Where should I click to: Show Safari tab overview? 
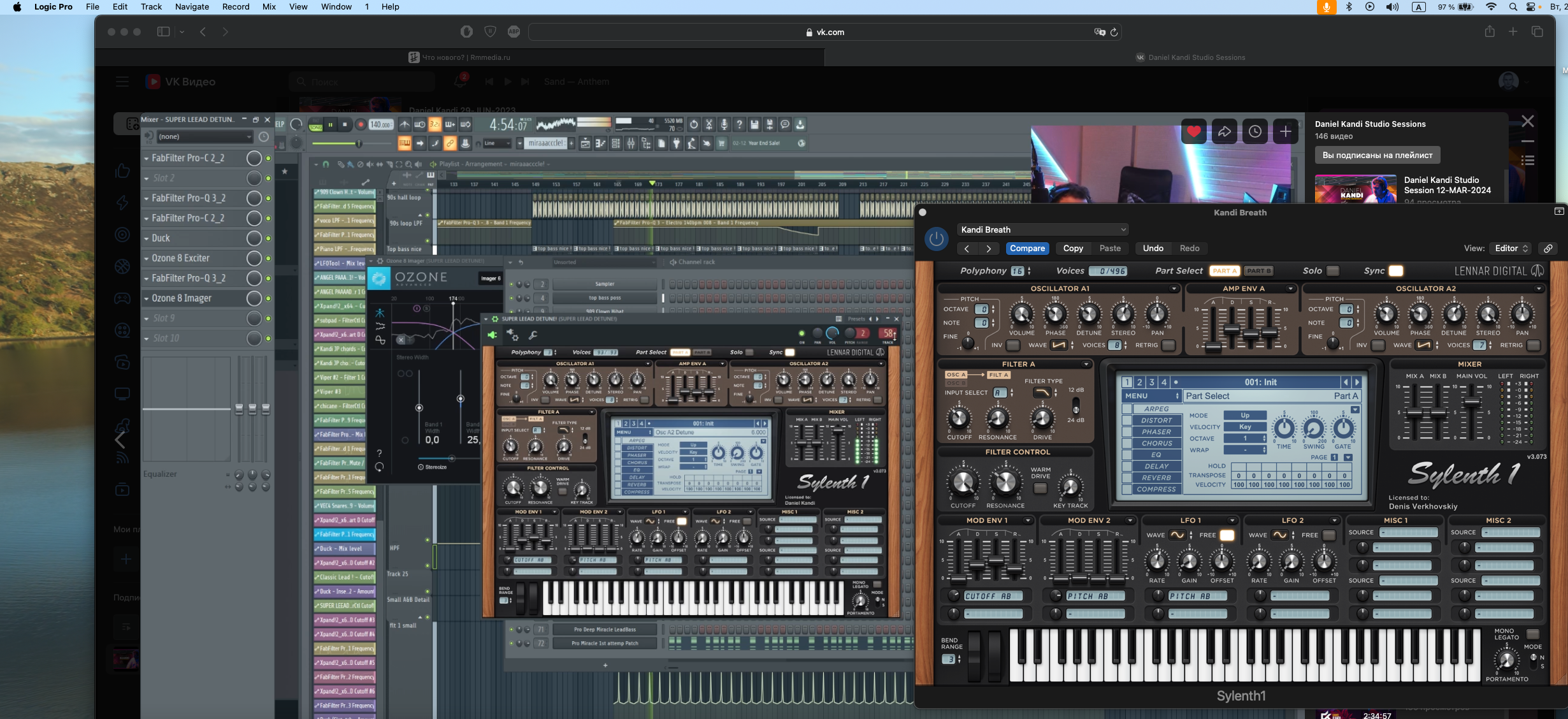(x=1537, y=32)
